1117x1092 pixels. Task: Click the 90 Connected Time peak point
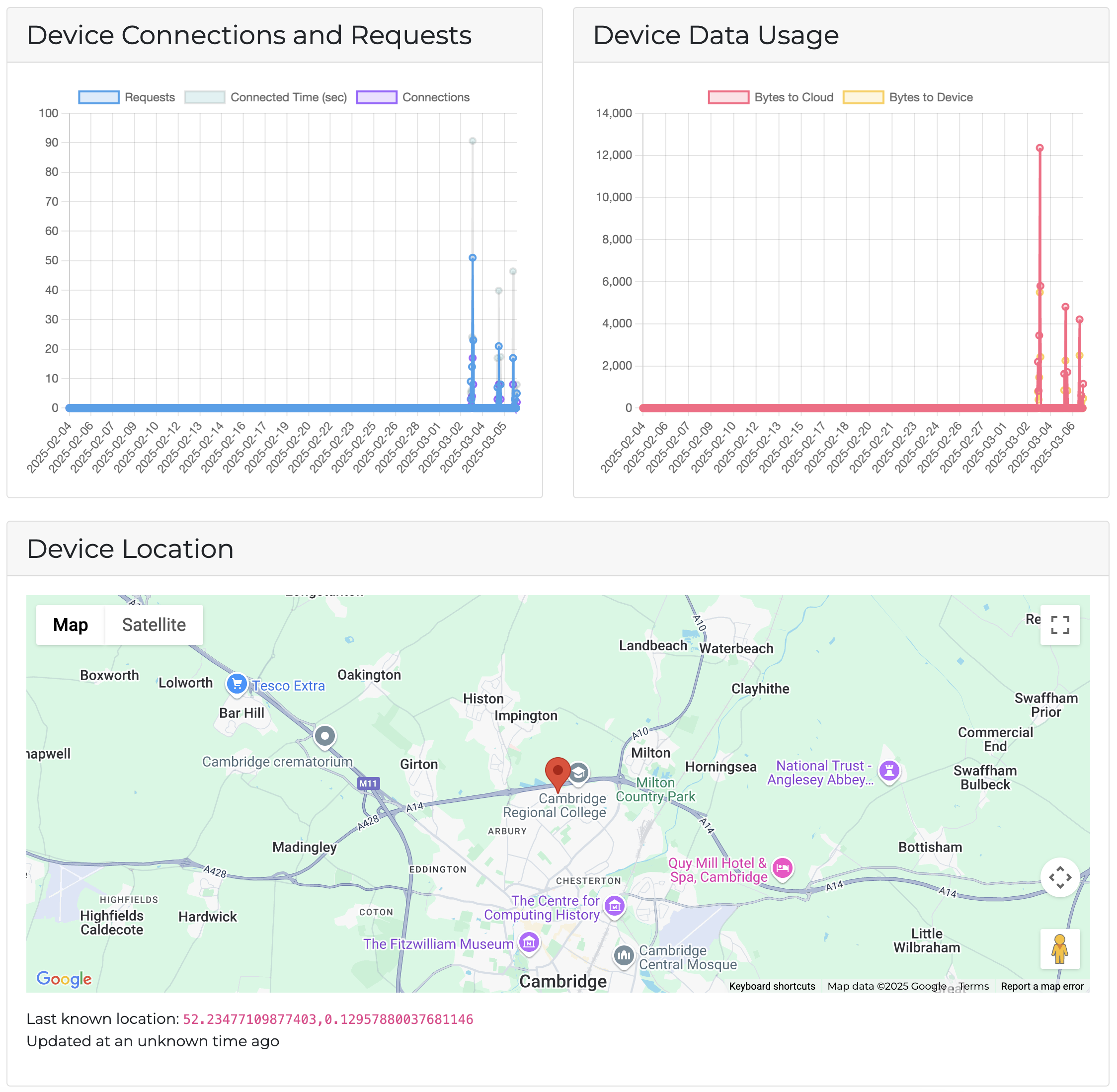[x=472, y=141]
